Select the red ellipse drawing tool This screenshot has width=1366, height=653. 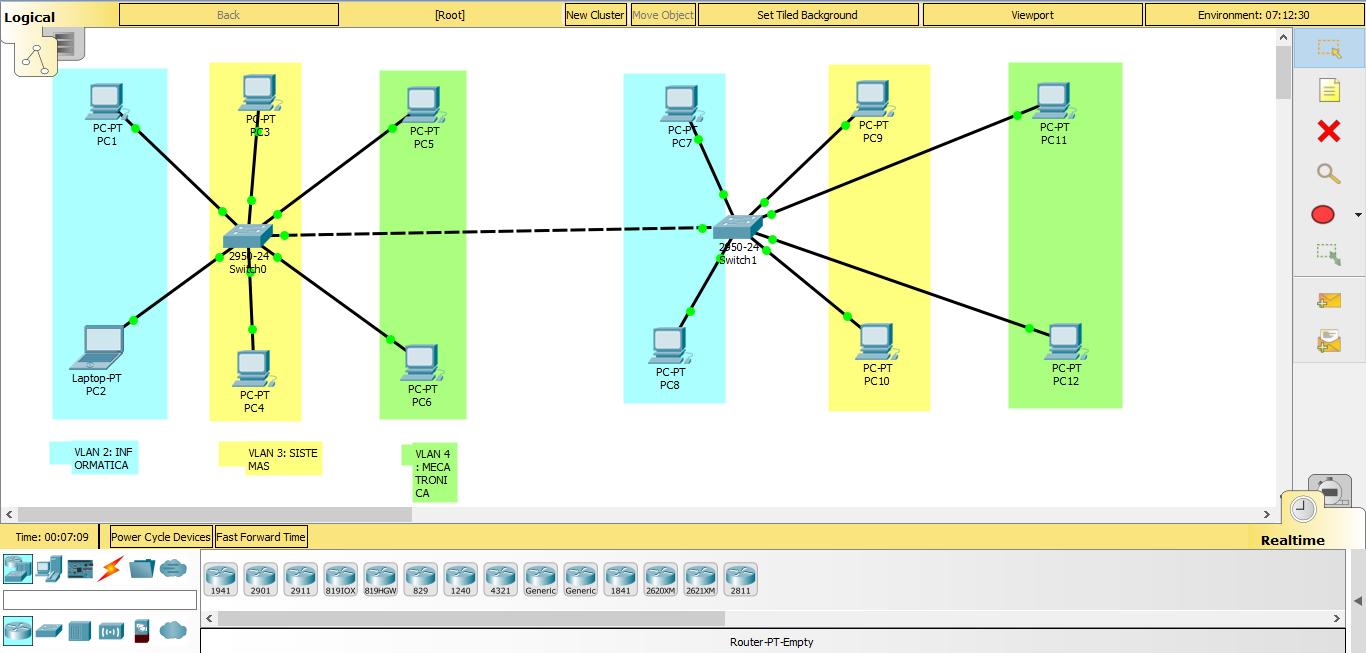point(1323,215)
